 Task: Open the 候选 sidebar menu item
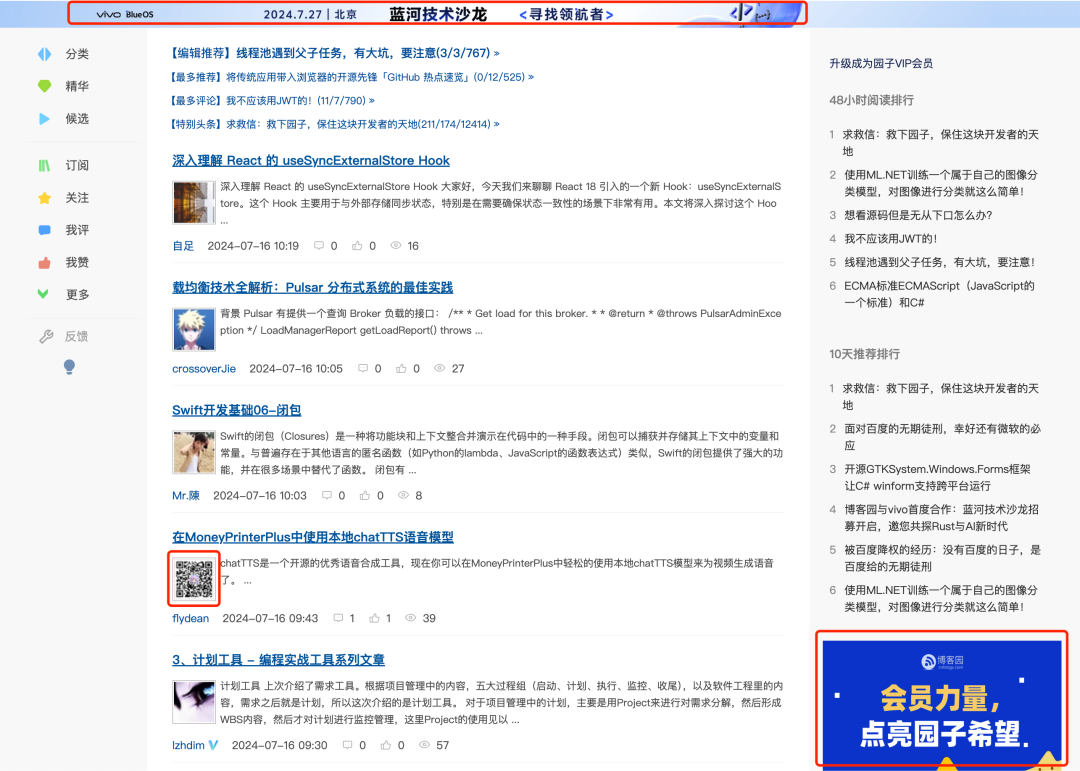click(x=77, y=119)
